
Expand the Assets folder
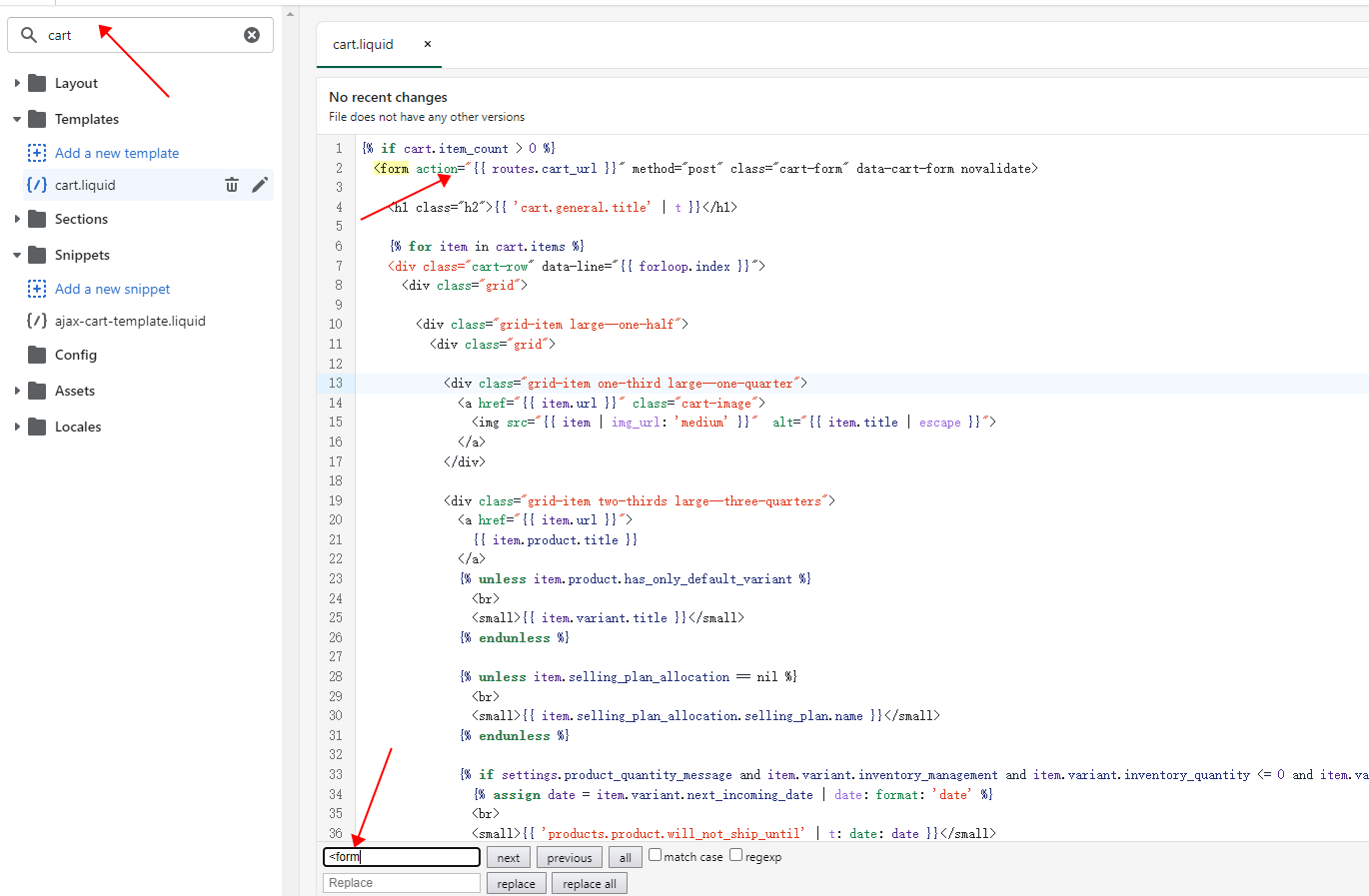point(17,391)
